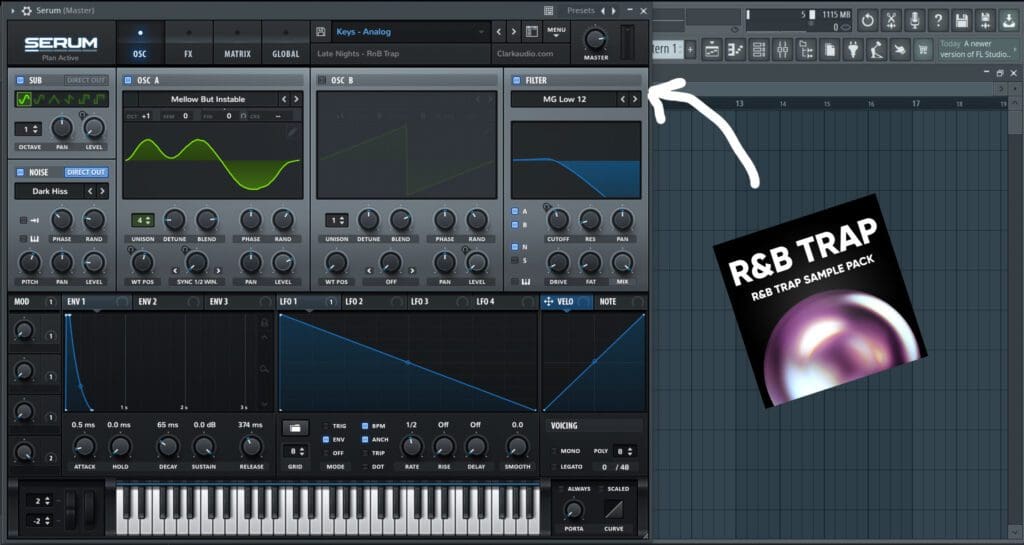Click filter CUTOFF knob
This screenshot has width=1024, height=545.
pos(558,220)
